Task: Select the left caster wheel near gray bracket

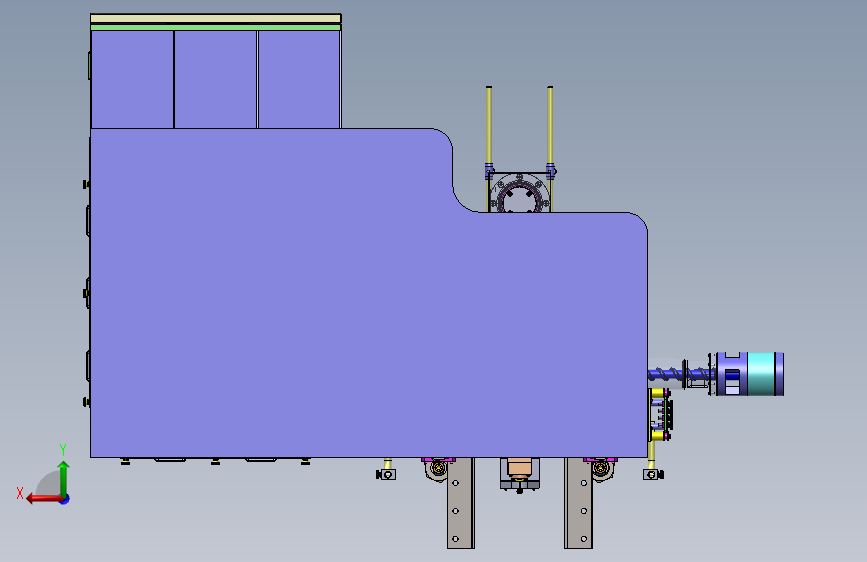Action: [x=438, y=470]
